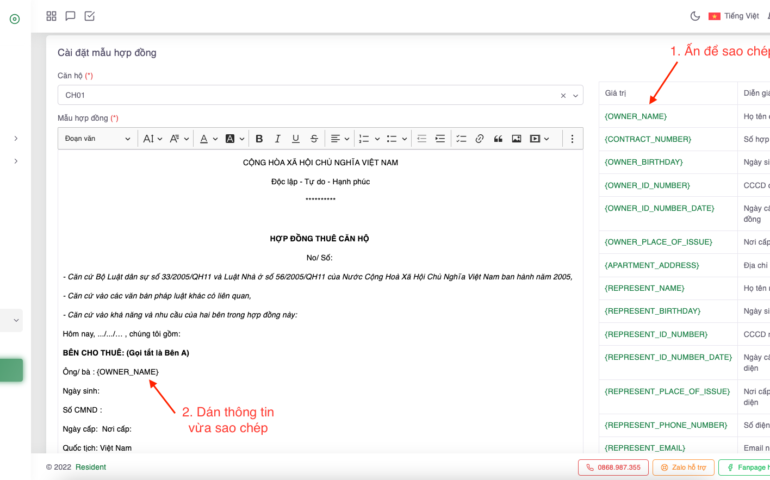Toggle dark mode with moon icon
The width and height of the screenshot is (770, 480).
(695, 16)
